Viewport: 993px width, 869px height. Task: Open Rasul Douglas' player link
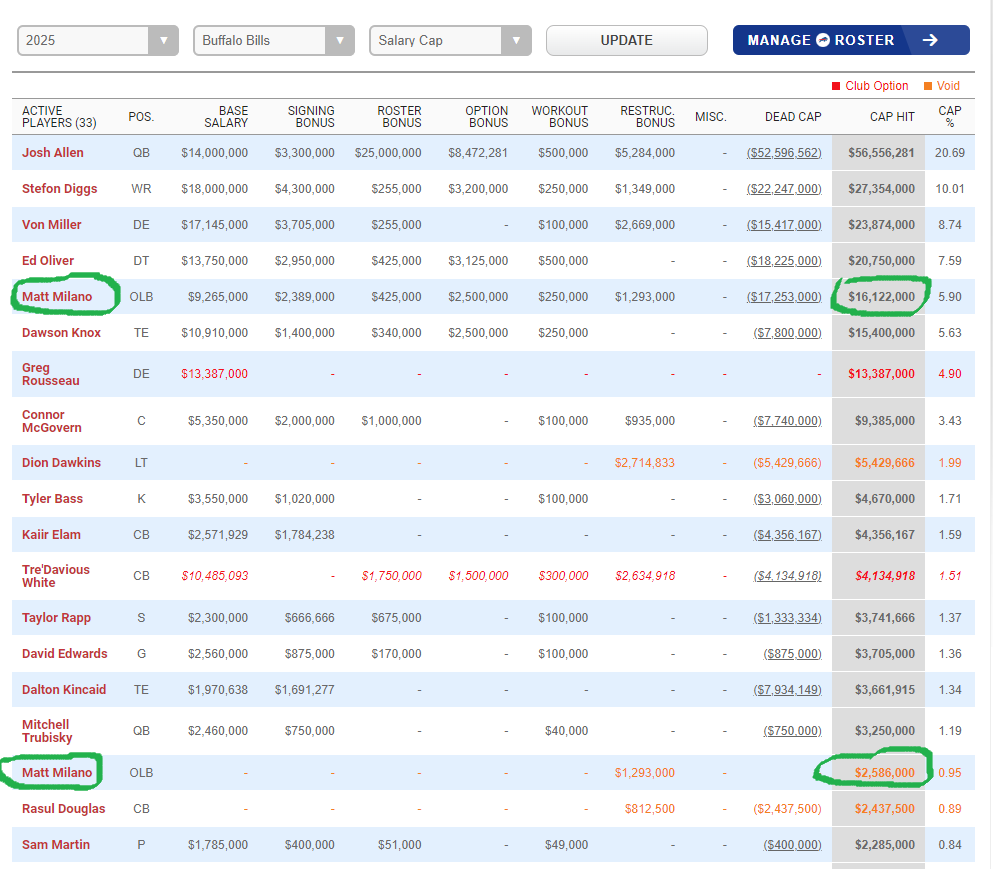tap(63, 809)
